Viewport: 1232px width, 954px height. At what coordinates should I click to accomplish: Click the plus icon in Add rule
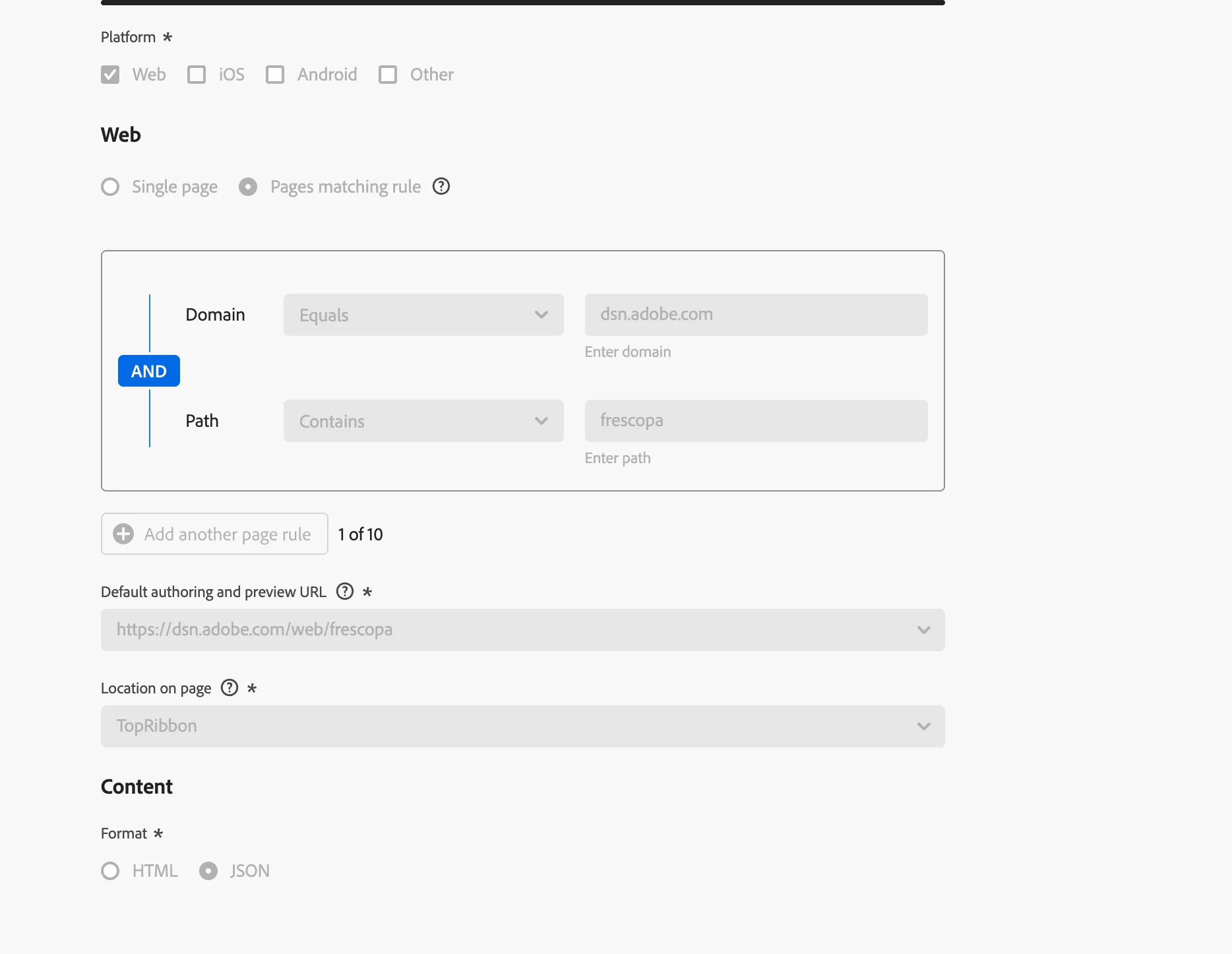[x=123, y=534]
